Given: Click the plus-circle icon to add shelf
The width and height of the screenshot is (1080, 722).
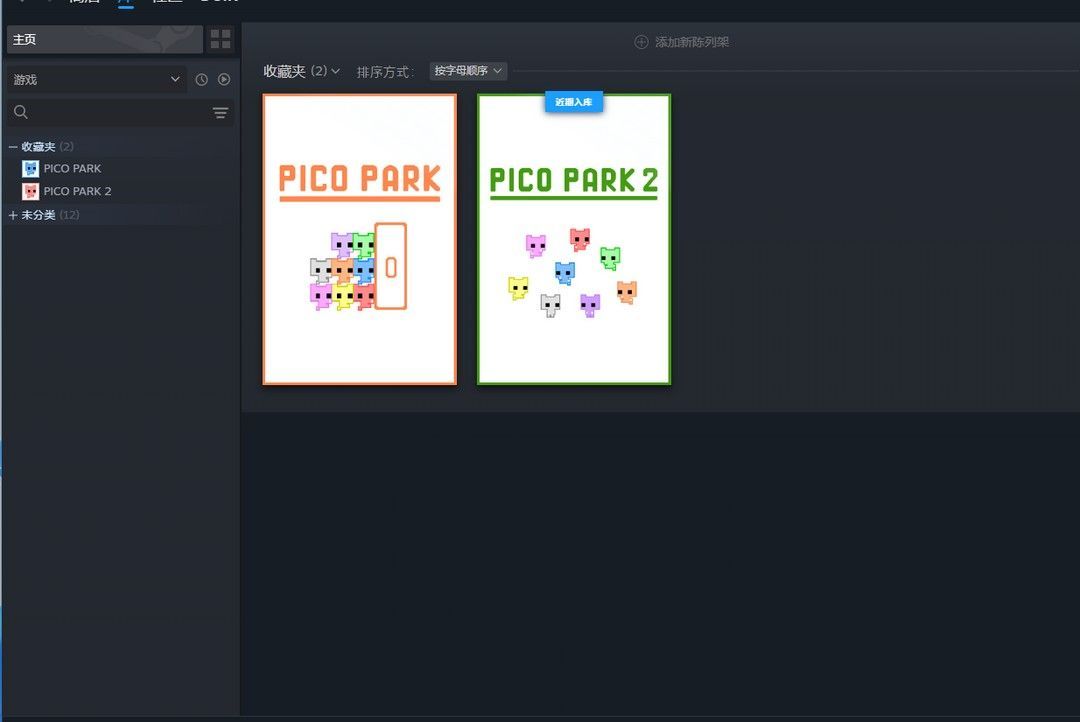Looking at the screenshot, I should (x=641, y=42).
